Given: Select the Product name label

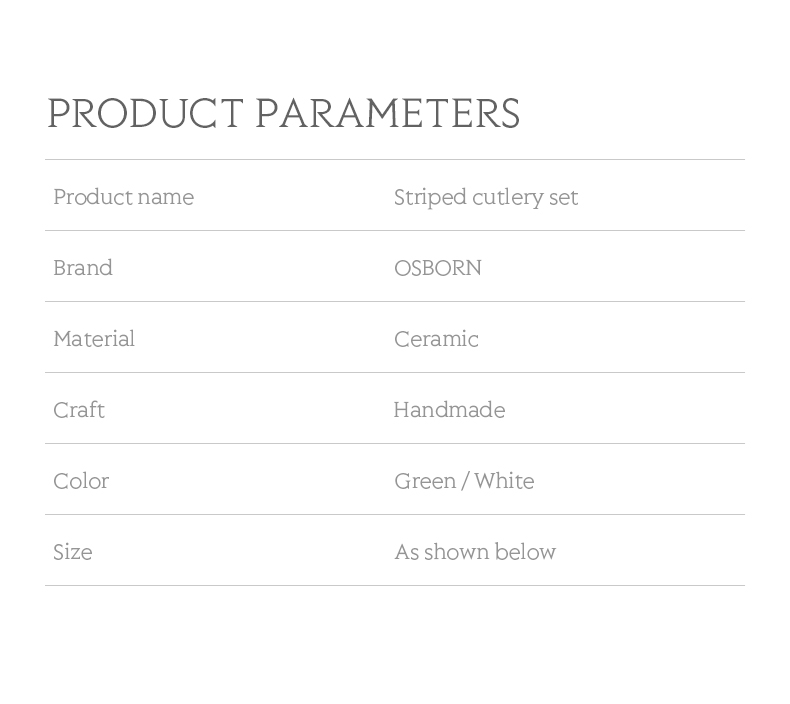Looking at the screenshot, I should [123, 197].
